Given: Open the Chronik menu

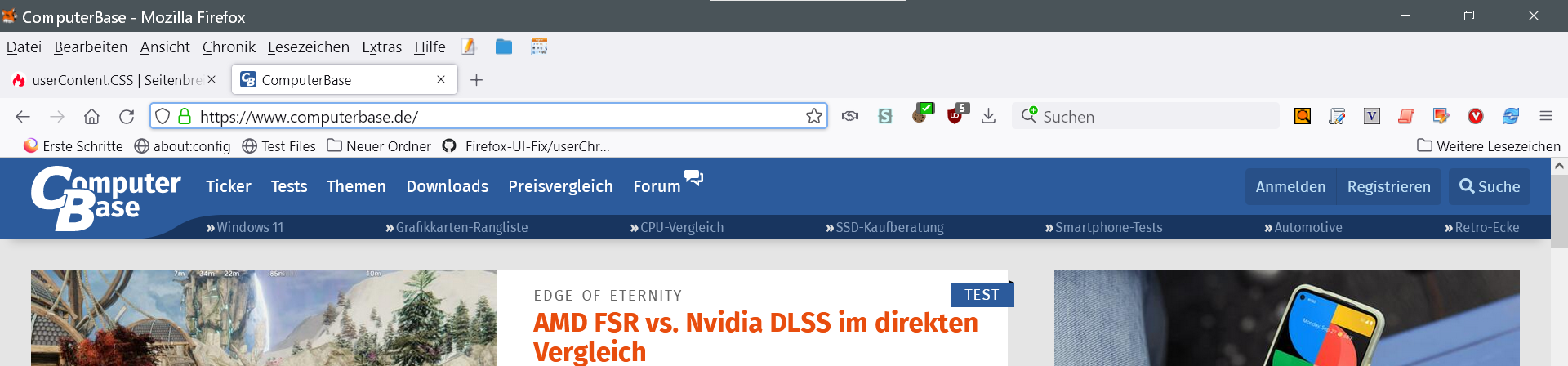Looking at the screenshot, I should (x=229, y=47).
